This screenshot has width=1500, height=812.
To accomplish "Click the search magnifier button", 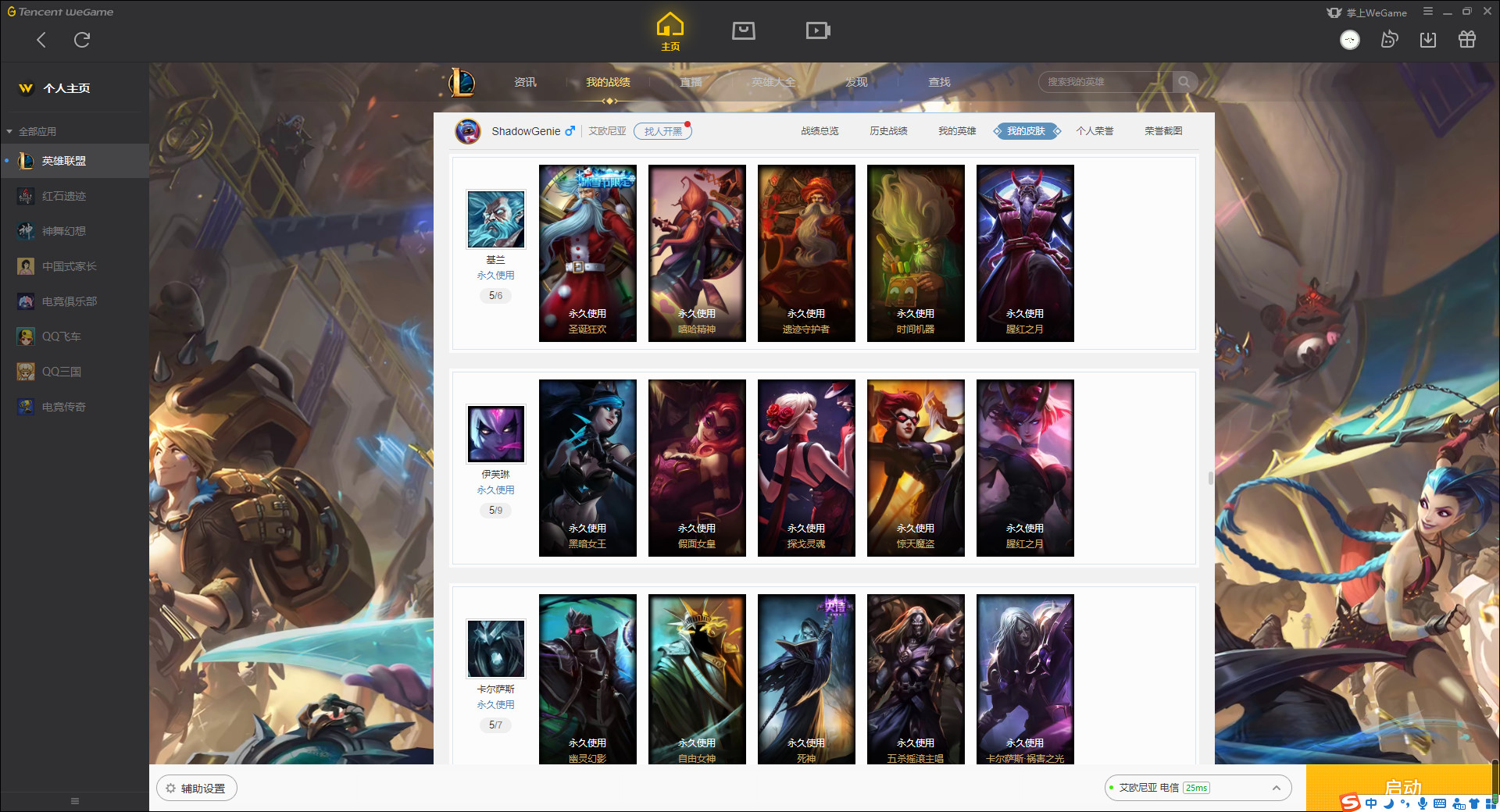I will (1184, 82).
